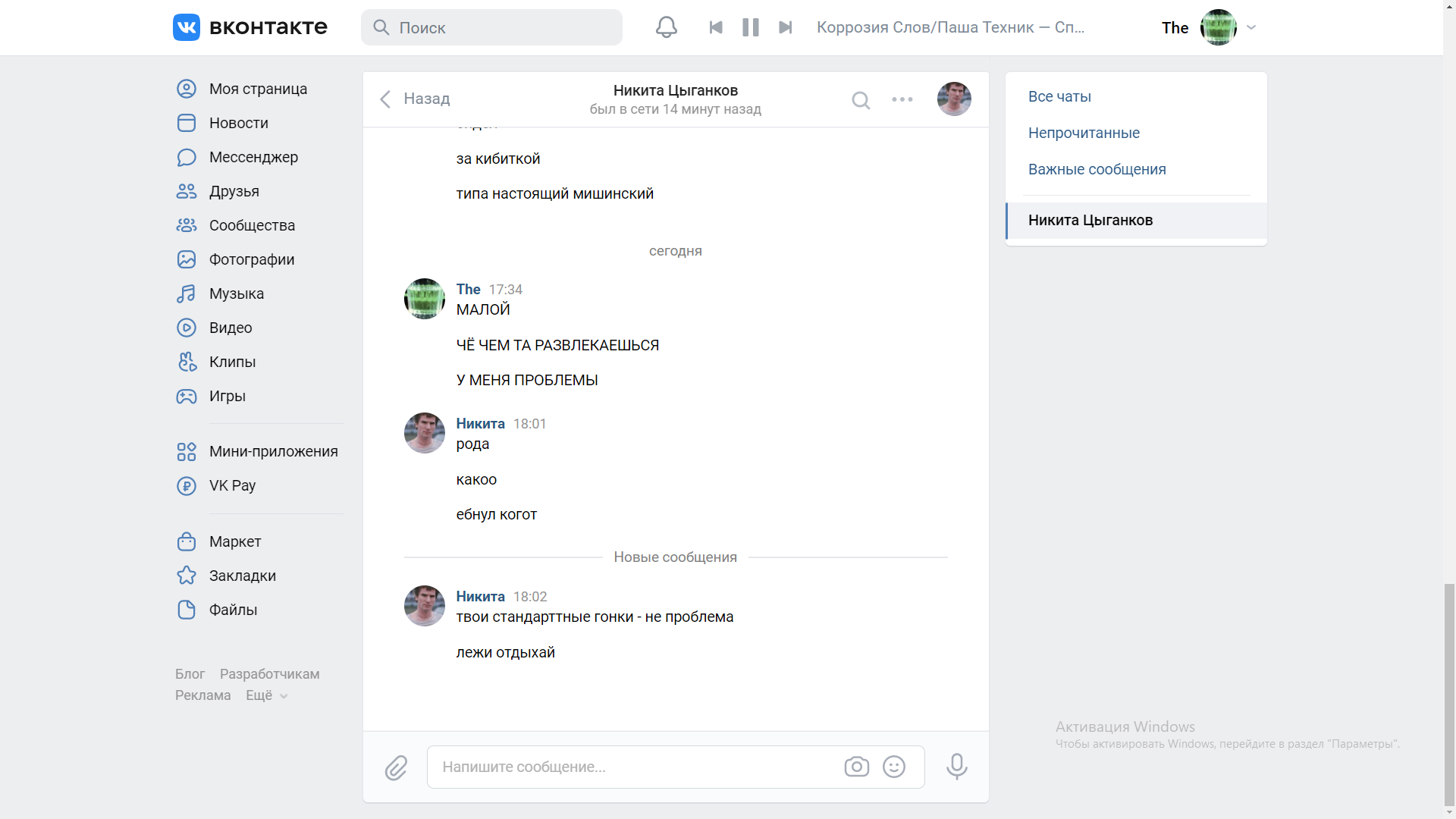Search within the chat conversation
Screen dimensions: 1456x819
tap(861, 100)
